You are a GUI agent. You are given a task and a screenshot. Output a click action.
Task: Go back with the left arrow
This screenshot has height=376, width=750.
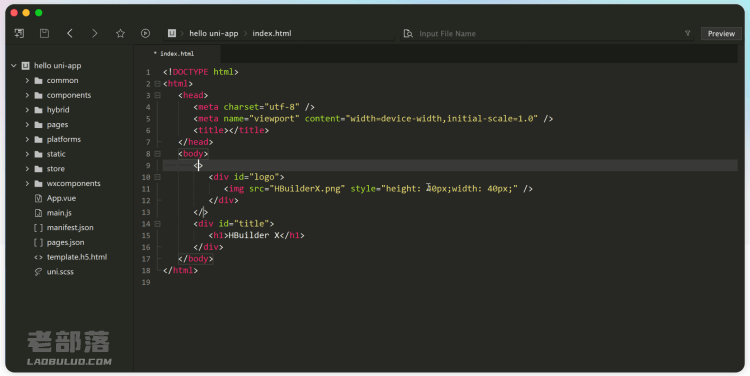pyautogui.click(x=70, y=33)
